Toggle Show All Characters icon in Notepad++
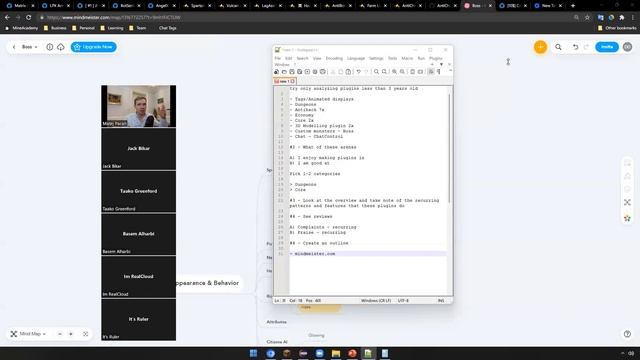 [x=439, y=72]
